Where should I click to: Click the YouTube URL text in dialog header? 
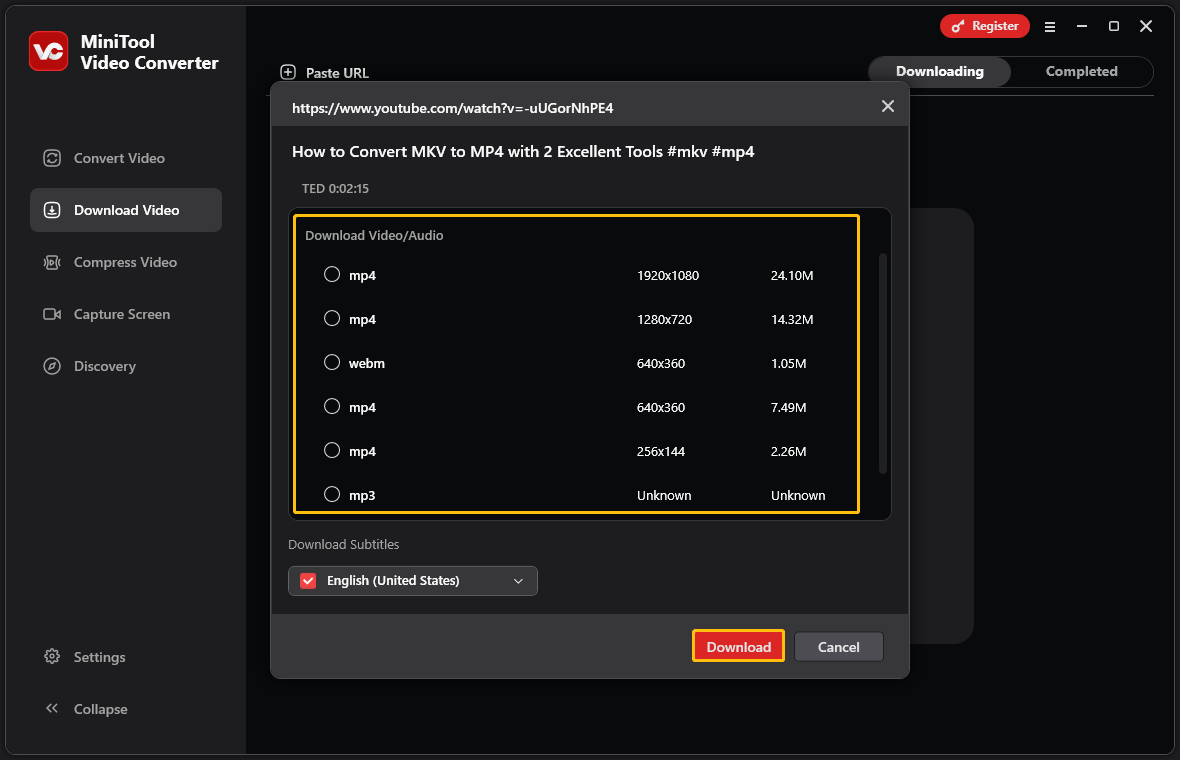[x=452, y=108]
